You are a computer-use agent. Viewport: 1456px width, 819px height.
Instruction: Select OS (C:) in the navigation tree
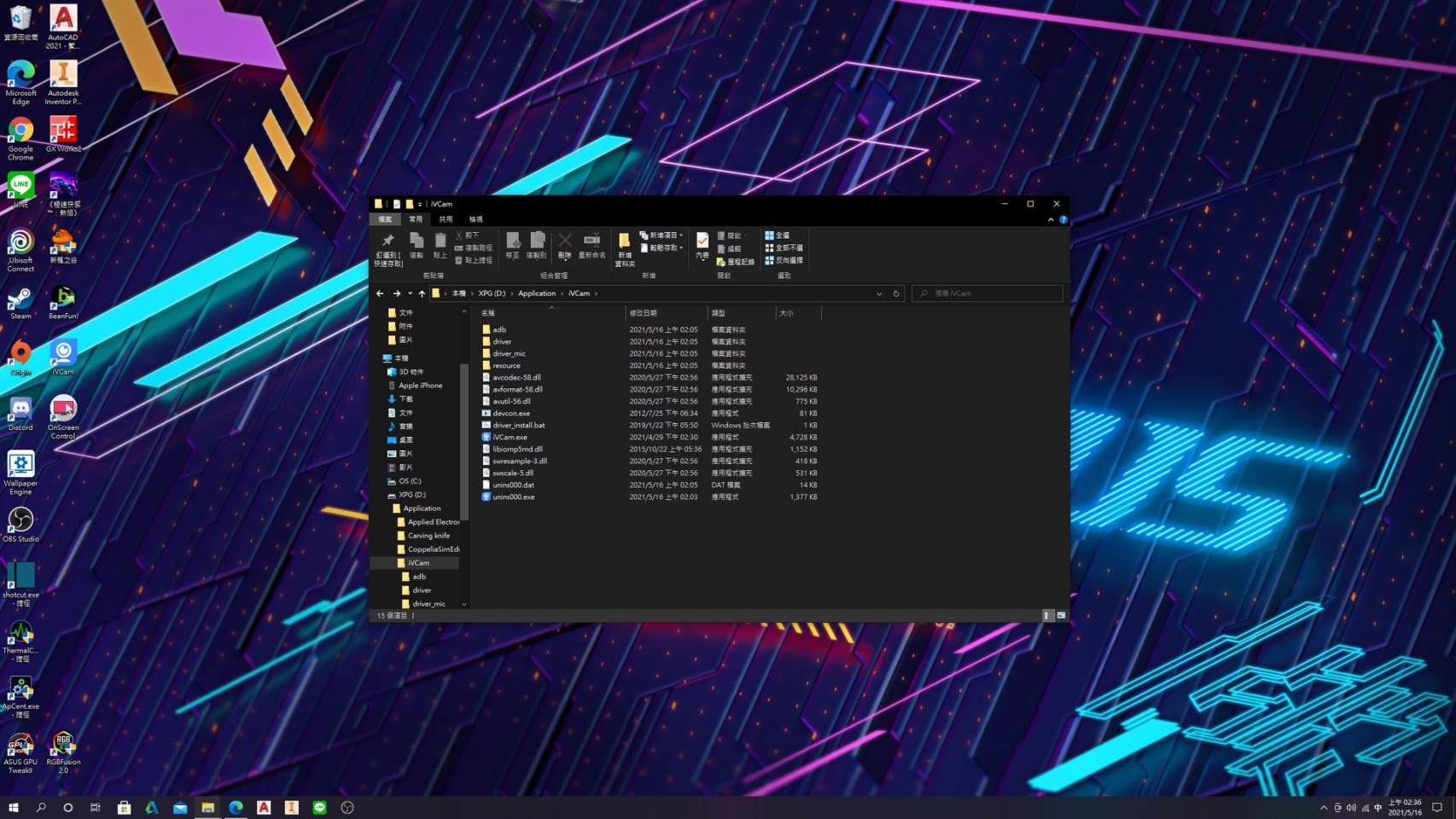coord(405,481)
